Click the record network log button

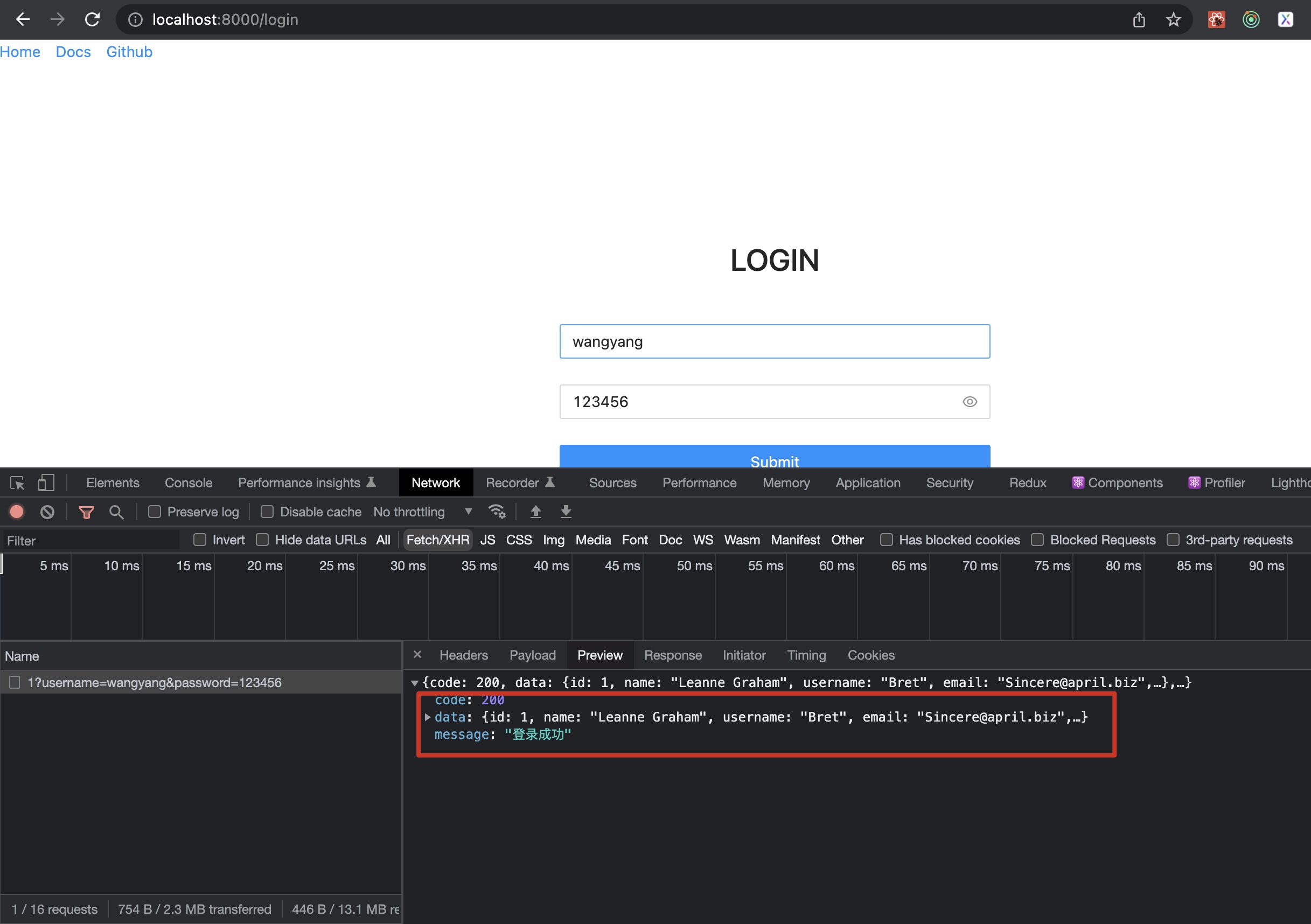pos(17,512)
